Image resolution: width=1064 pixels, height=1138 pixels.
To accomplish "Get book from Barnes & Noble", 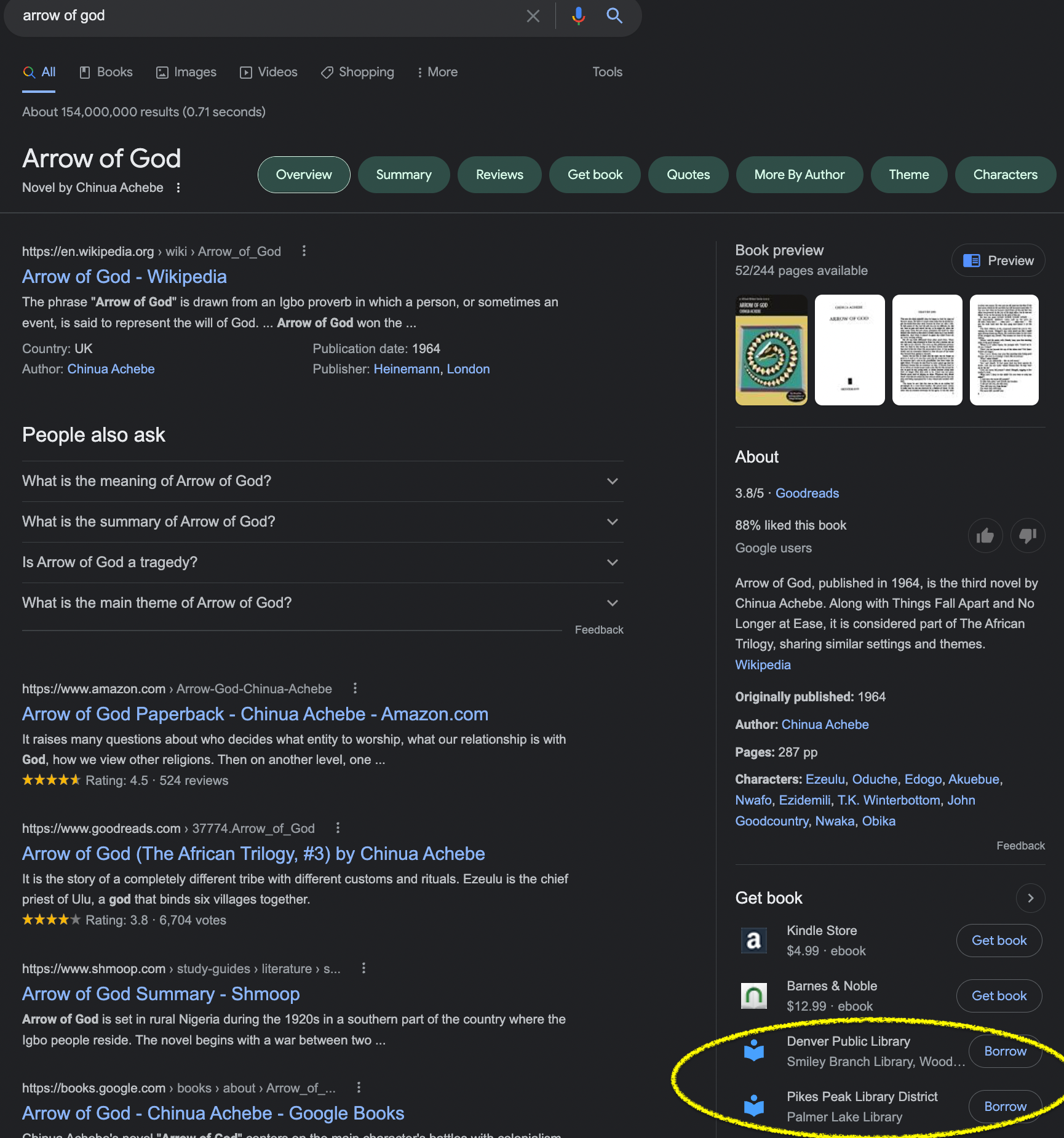I will pyautogui.click(x=999, y=996).
